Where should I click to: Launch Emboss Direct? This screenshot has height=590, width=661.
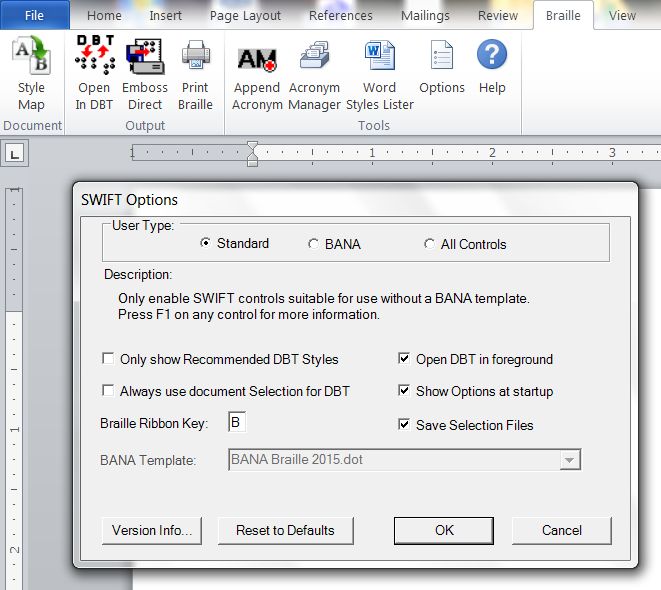click(x=145, y=75)
